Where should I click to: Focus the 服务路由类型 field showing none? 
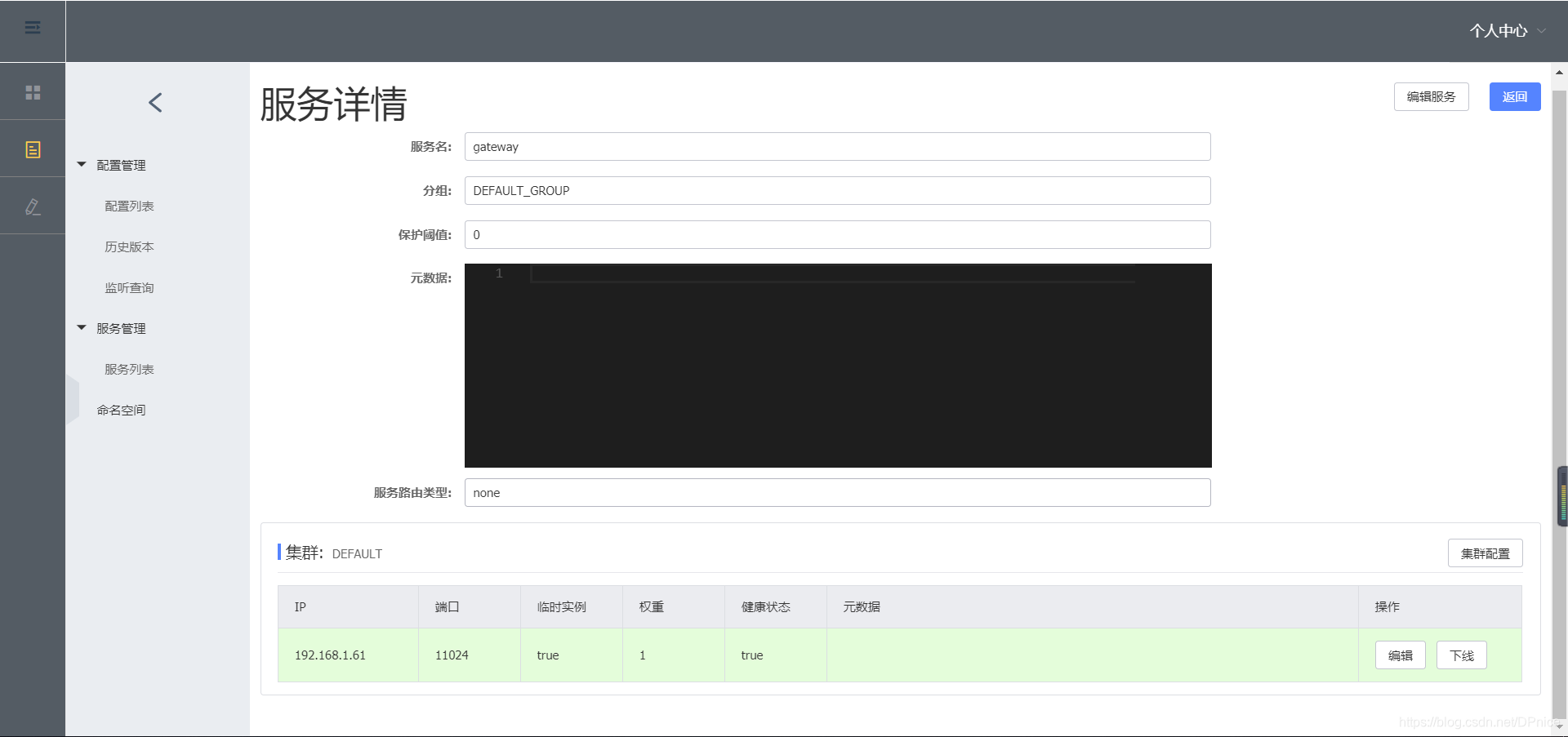coord(838,493)
